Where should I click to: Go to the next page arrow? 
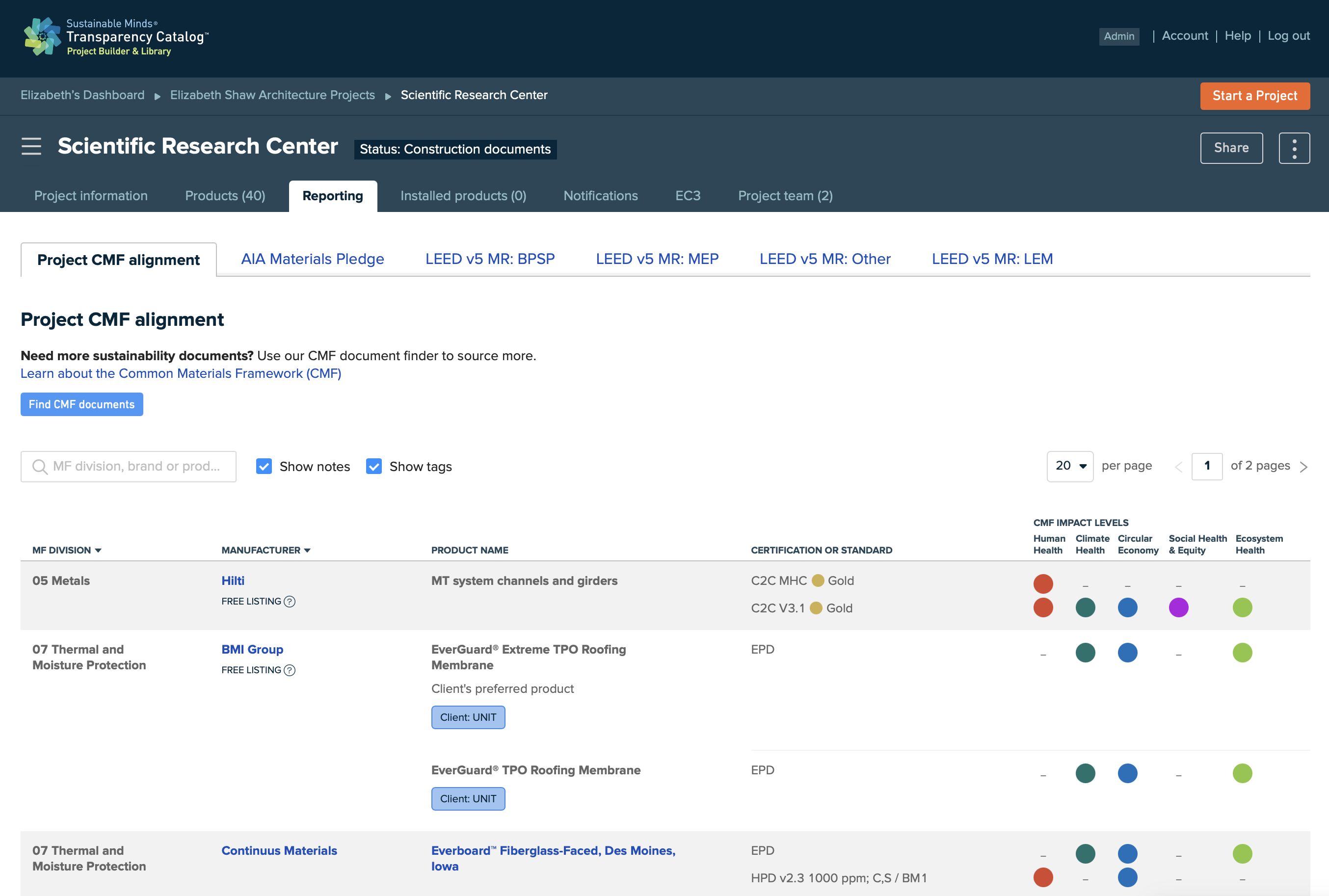click(1303, 467)
